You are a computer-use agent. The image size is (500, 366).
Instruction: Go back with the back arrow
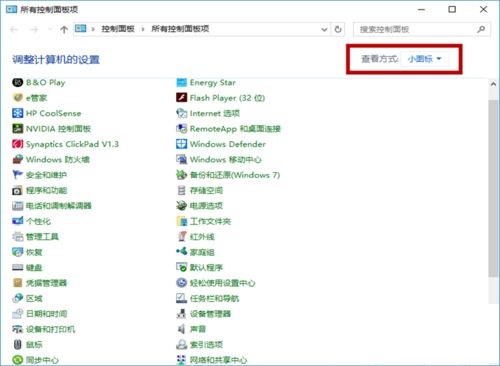click(14, 29)
